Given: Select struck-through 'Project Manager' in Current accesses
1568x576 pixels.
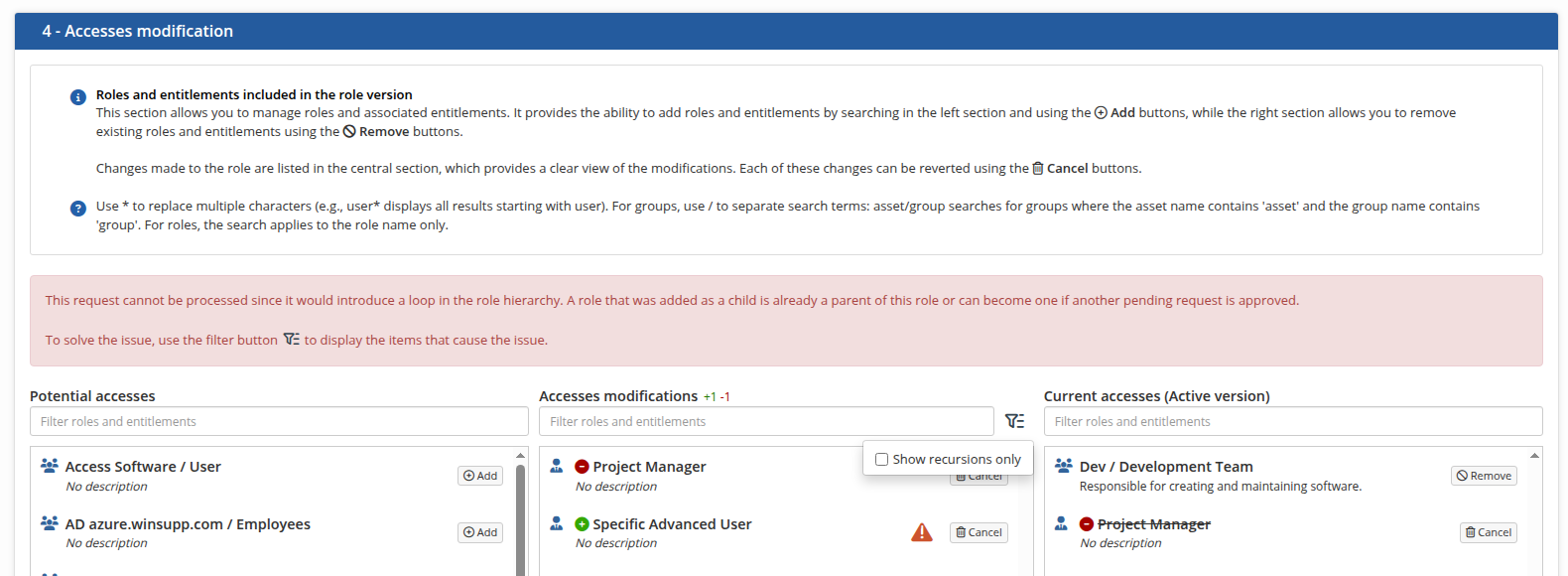Looking at the screenshot, I should click(1154, 524).
